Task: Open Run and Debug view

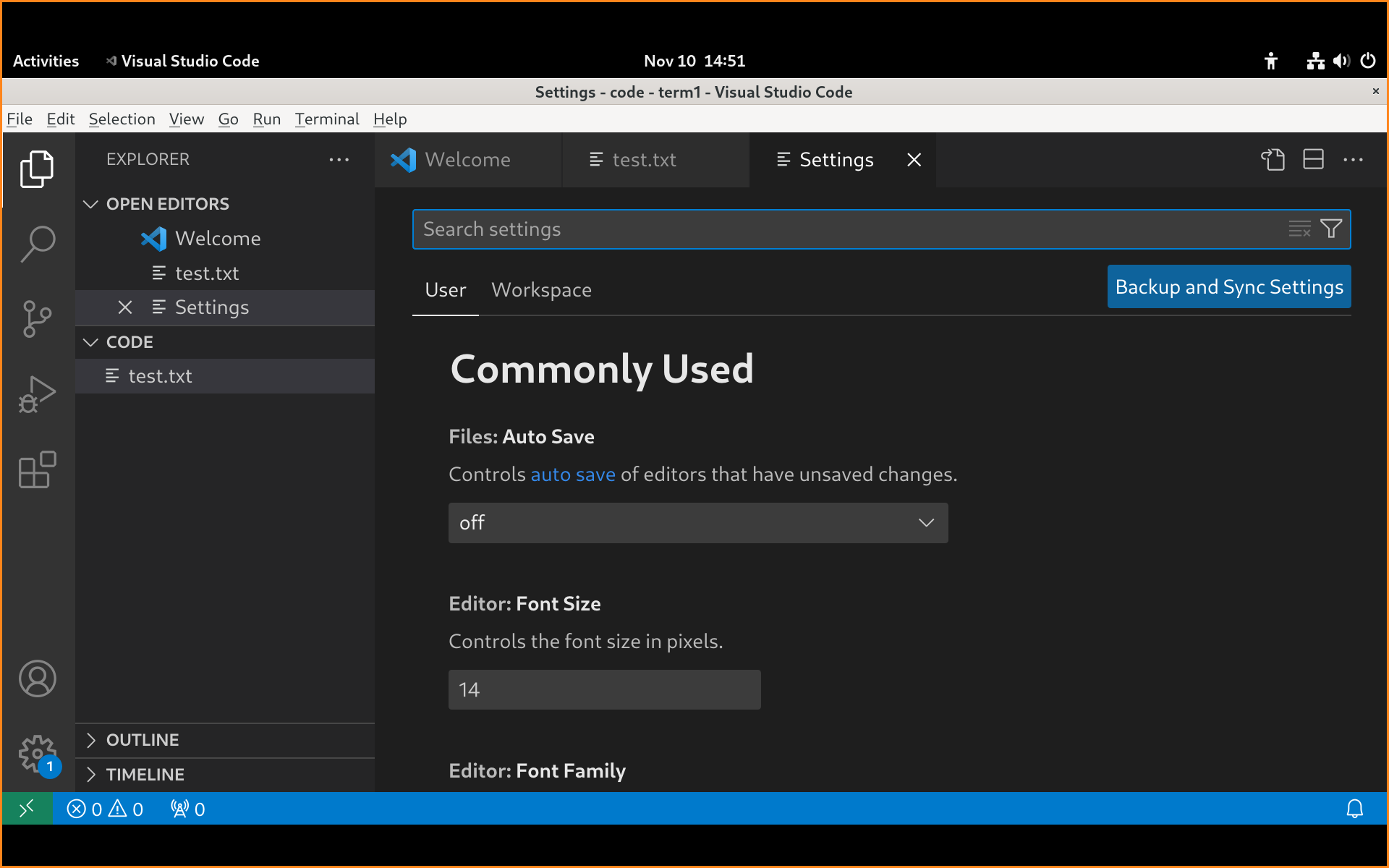Action: [x=38, y=395]
